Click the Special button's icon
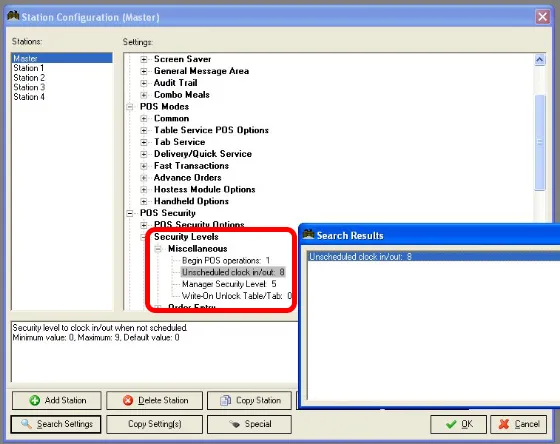Screen dimensions: 560x444 pyautogui.click(x=235, y=424)
